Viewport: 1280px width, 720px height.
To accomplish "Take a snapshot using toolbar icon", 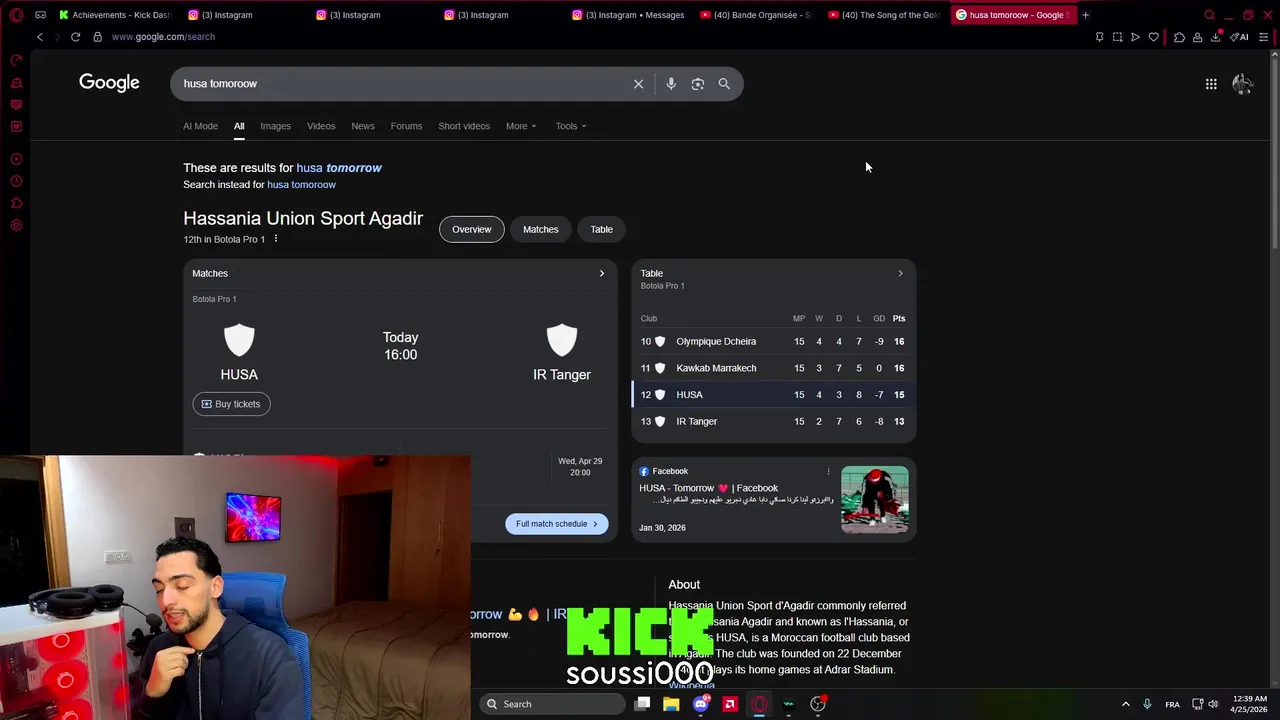I will tap(1117, 37).
